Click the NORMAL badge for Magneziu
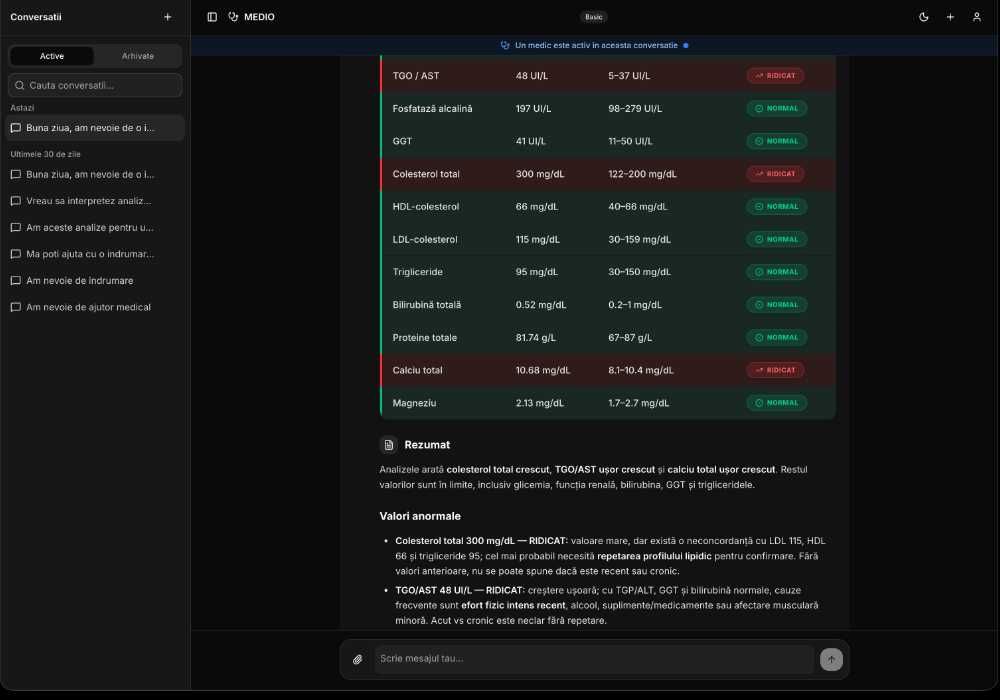This screenshot has width=1000, height=700. (x=777, y=403)
